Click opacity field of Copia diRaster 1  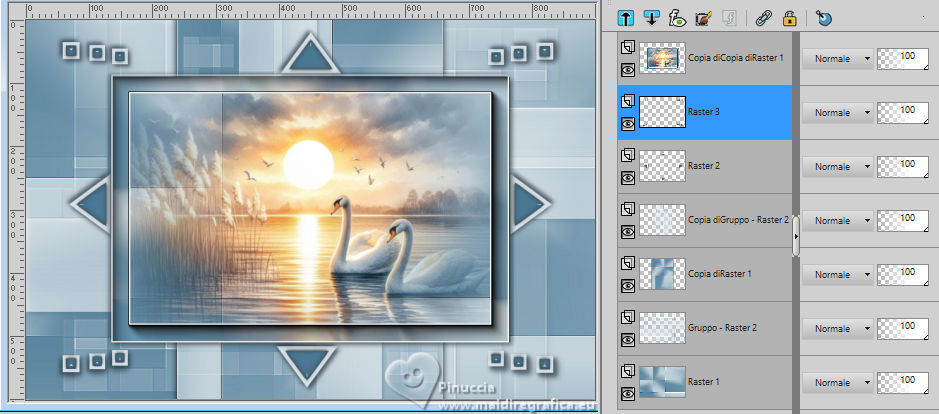point(903,274)
